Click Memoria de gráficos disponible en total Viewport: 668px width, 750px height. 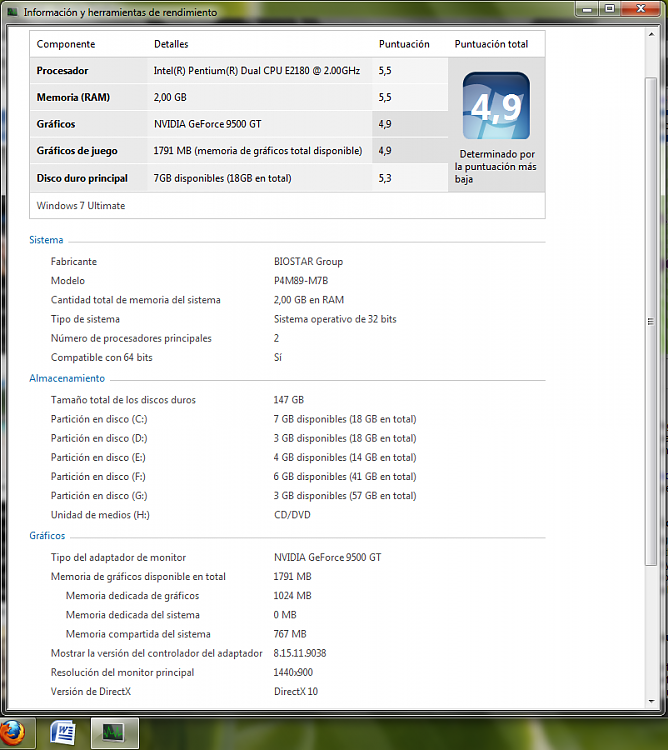click(138, 576)
